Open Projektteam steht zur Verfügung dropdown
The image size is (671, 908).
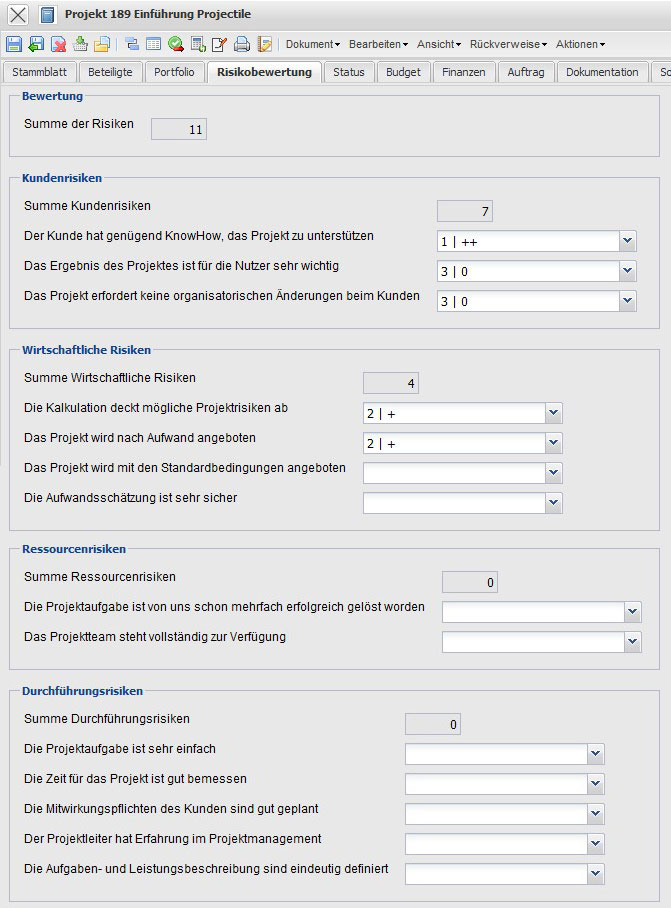pyautogui.click(x=631, y=642)
